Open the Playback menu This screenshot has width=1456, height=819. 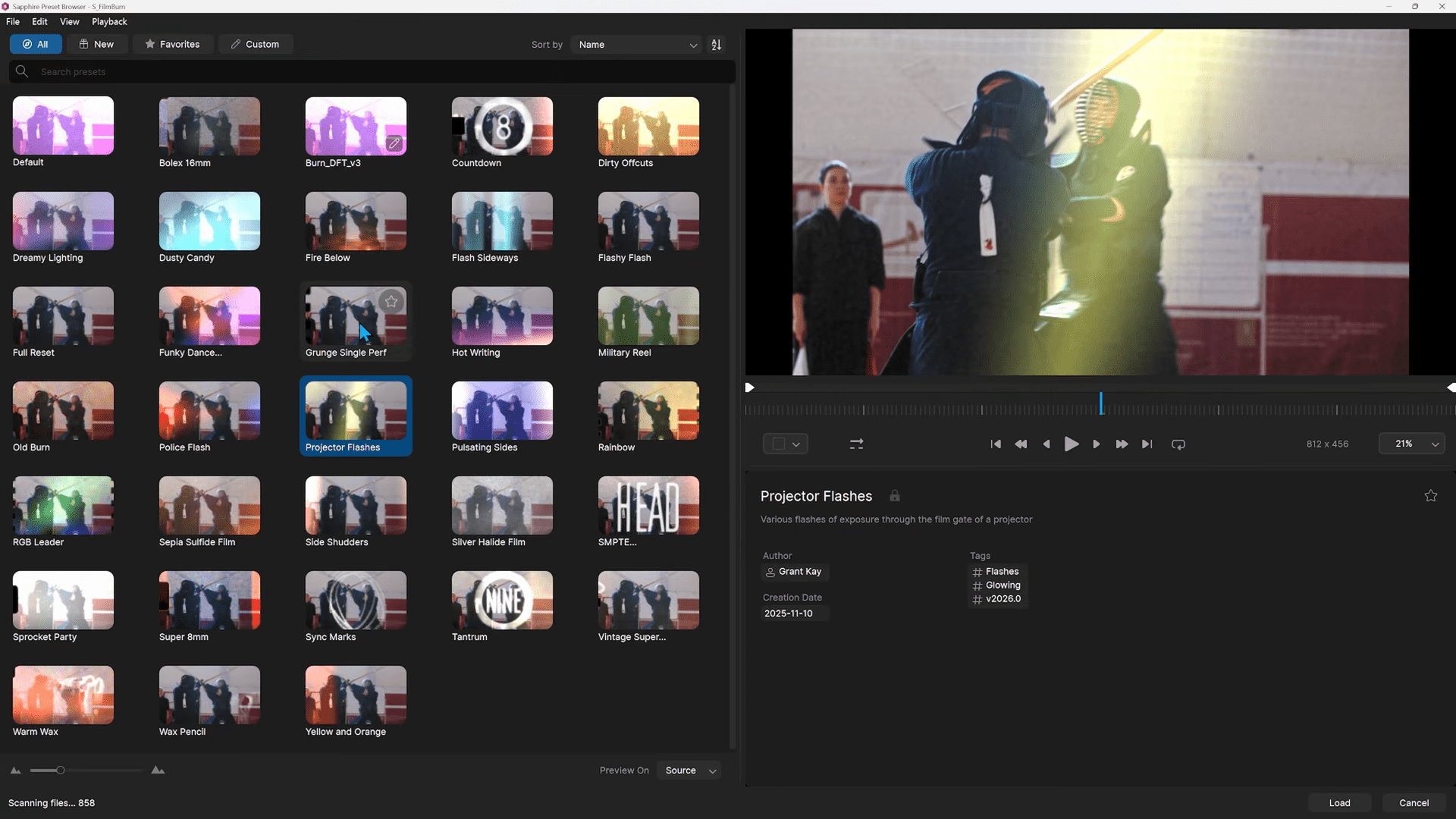[109, 21]
